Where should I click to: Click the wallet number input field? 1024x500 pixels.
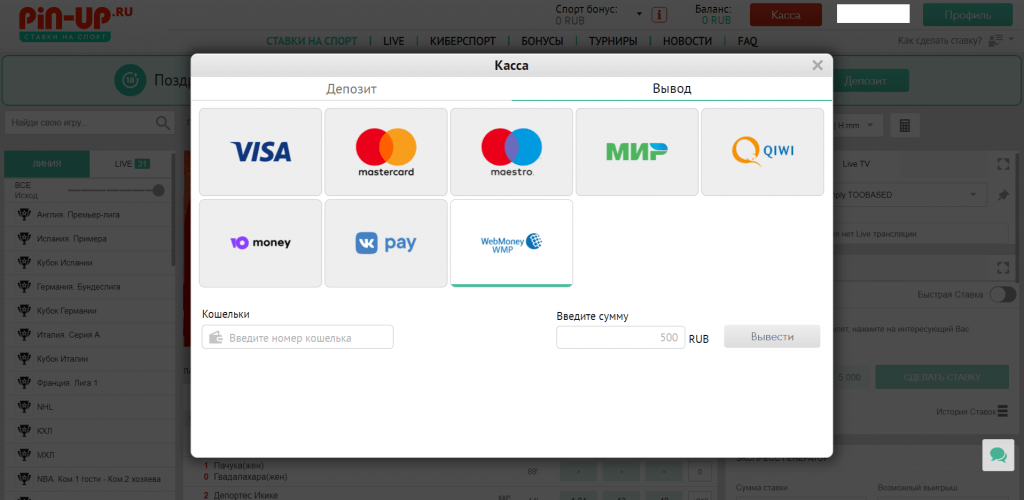click(298, 337)
